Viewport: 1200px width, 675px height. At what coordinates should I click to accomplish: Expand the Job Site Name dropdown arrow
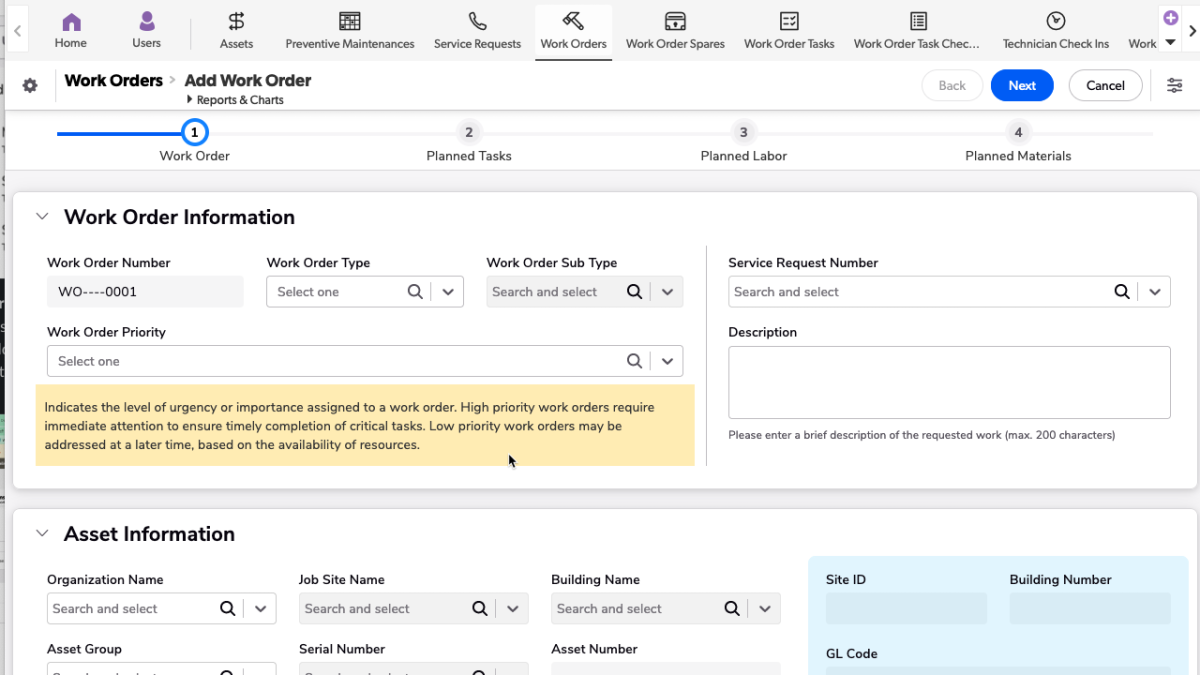pyautogui.click(x=513, y=609)
